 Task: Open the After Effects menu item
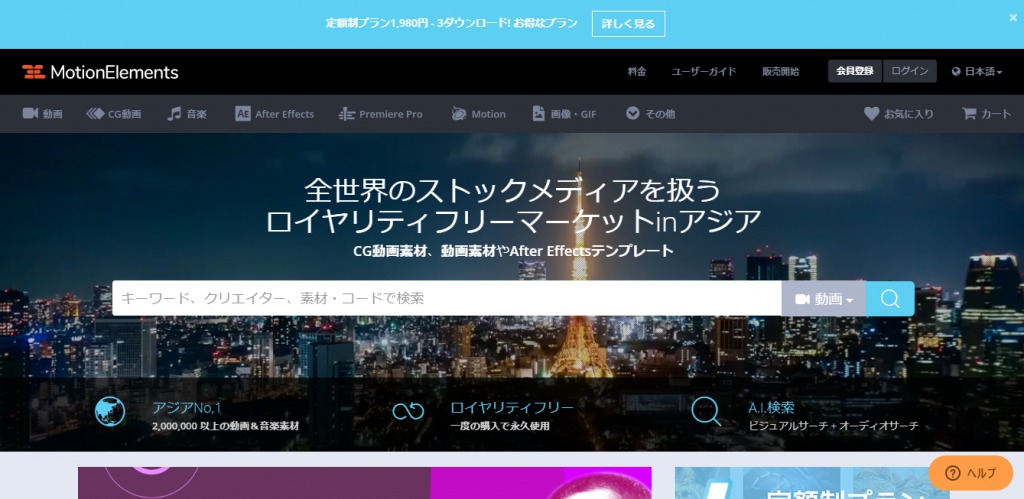pos(274,114)
